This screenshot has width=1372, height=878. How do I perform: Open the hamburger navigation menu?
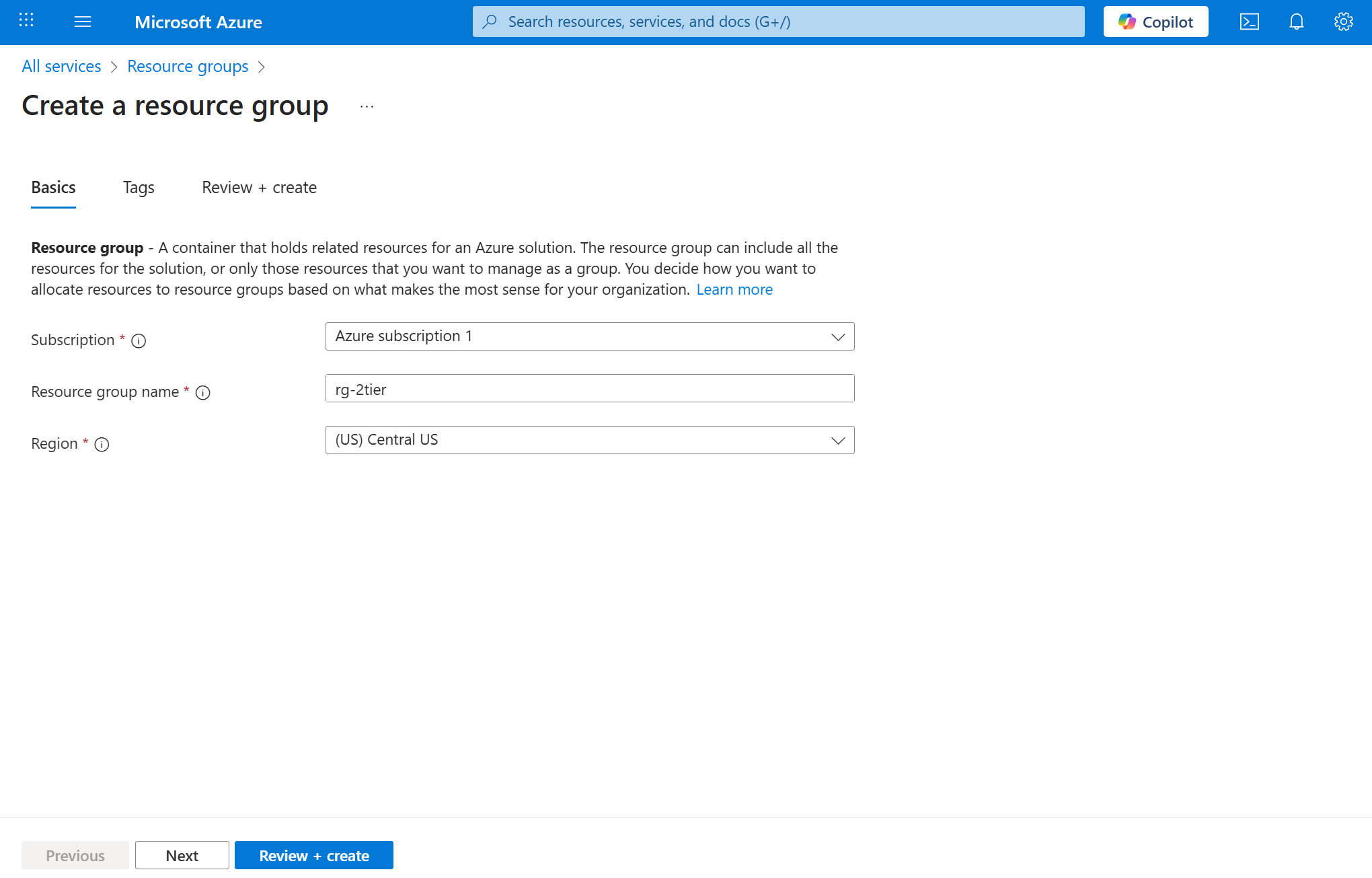[83, 21]
